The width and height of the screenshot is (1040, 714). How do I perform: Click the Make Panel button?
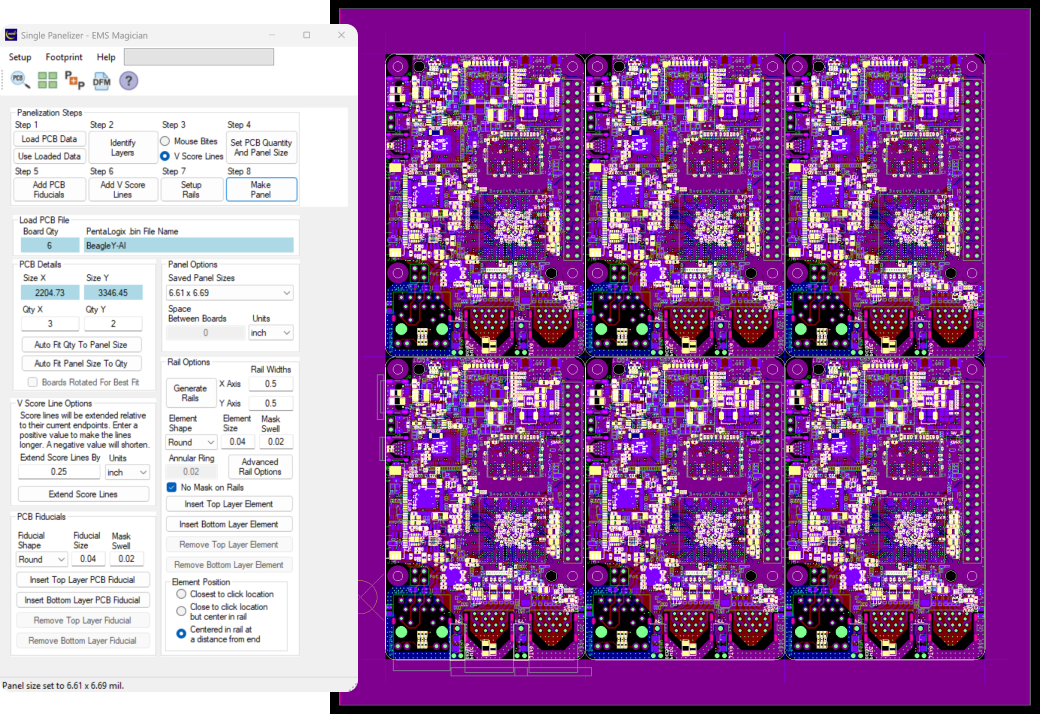[261, 189]
